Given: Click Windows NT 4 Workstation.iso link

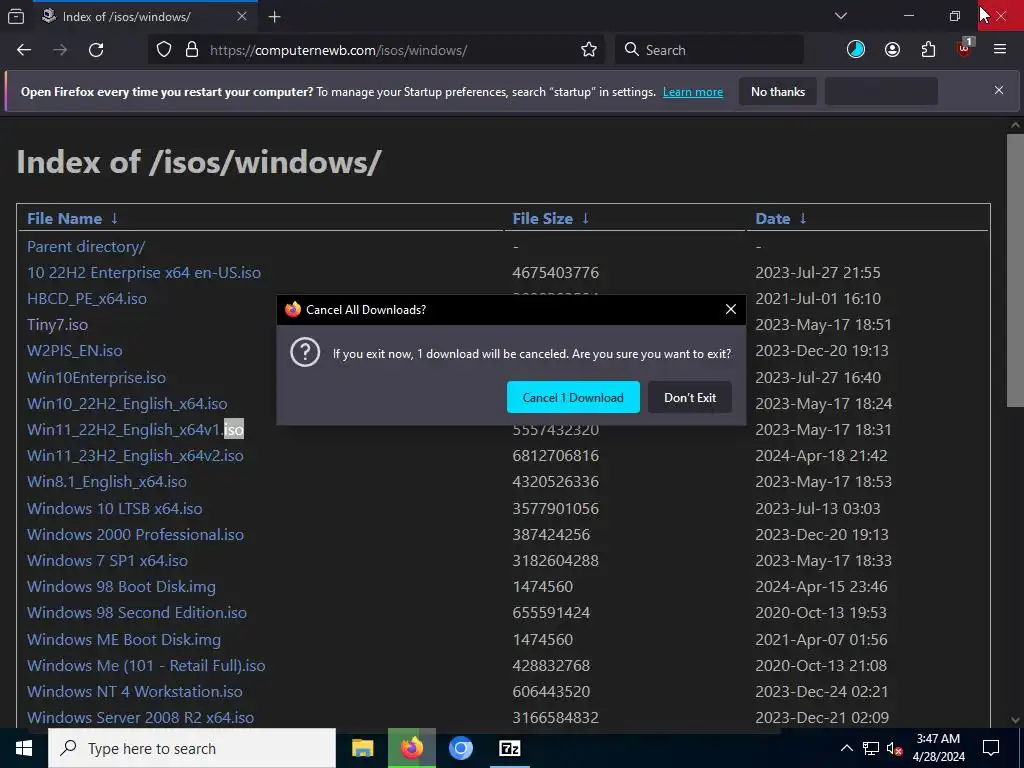Looking at the screenshot, I should click(135, 692).
